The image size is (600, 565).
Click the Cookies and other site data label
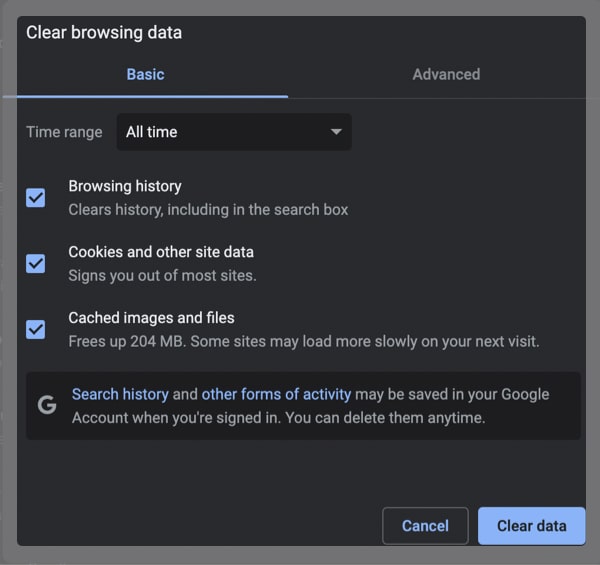pyautogui.click(x=161, y=252)
